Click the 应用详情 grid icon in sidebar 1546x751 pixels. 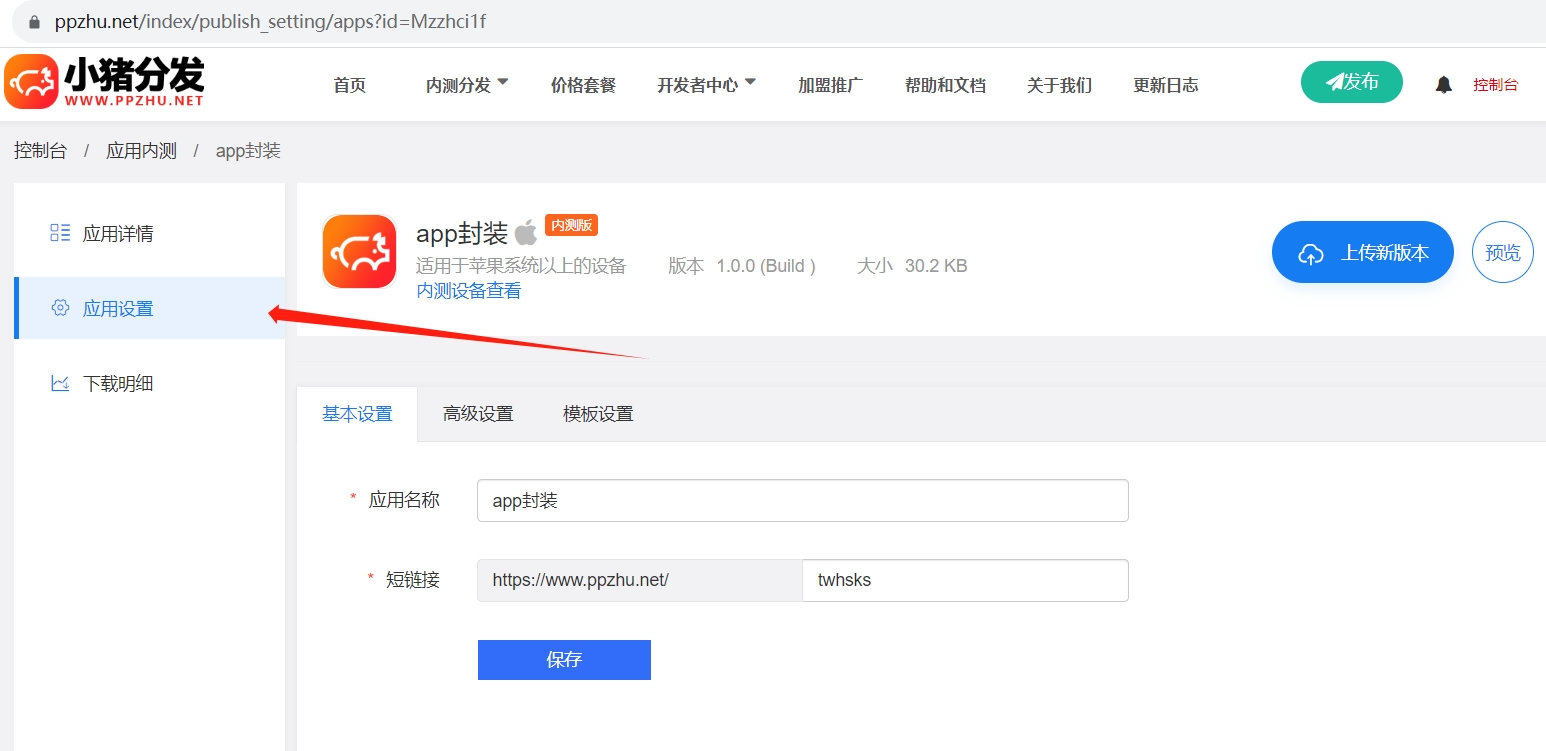(59, 233)
